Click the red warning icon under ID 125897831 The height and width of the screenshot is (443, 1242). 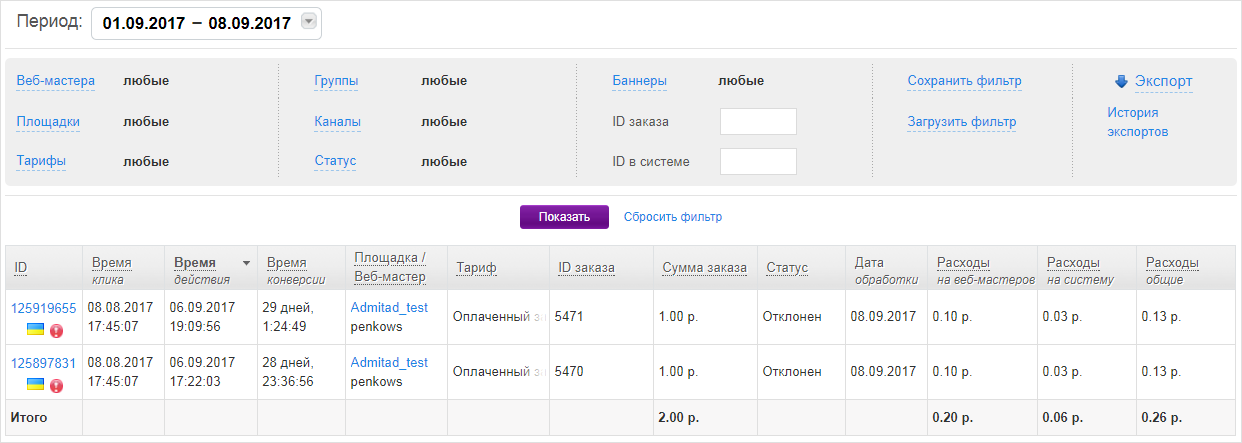56,385
